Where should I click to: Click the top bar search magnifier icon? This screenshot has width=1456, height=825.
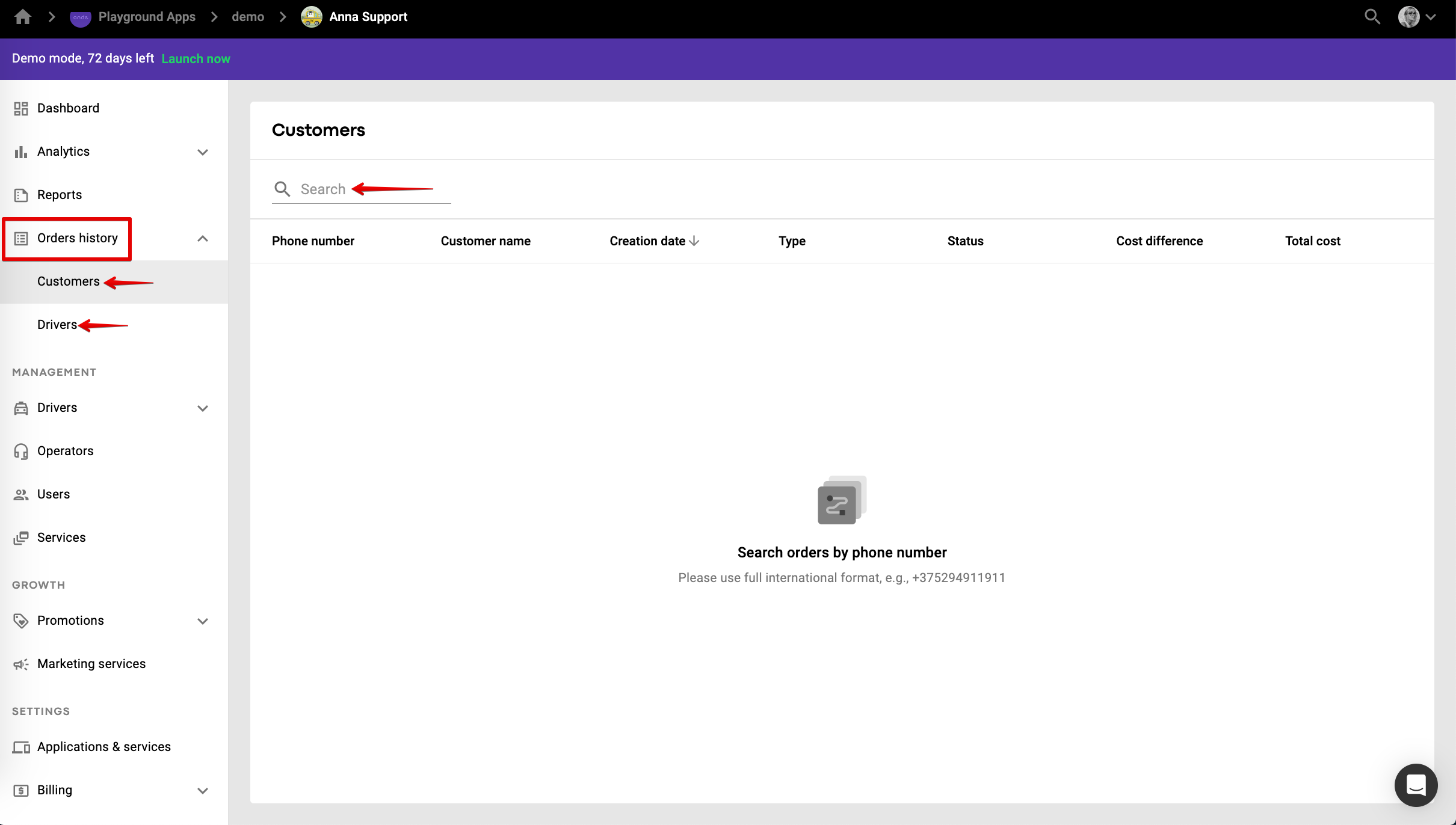[x=1372, y=17]
